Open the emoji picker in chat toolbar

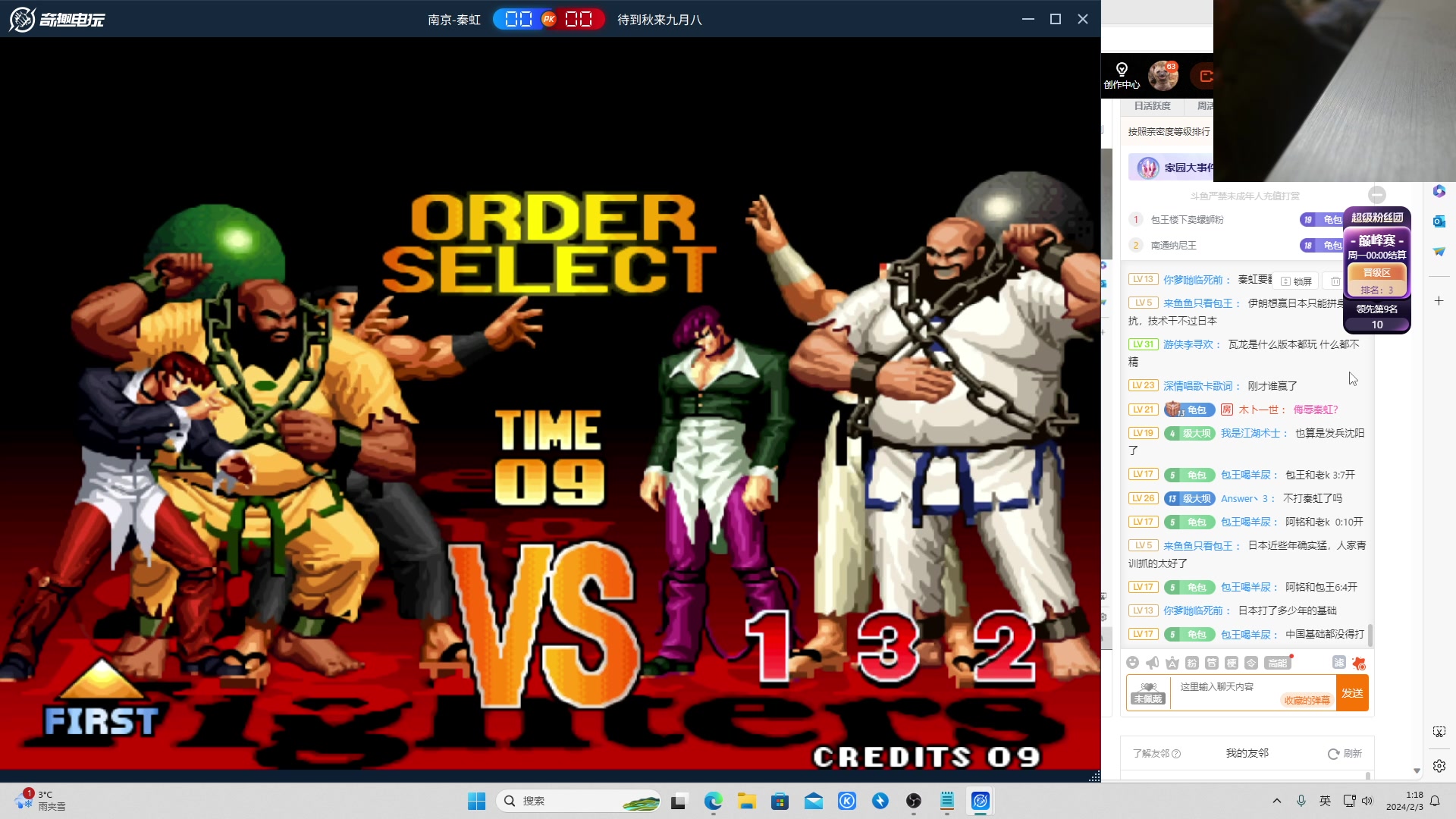click(1132, 663)
